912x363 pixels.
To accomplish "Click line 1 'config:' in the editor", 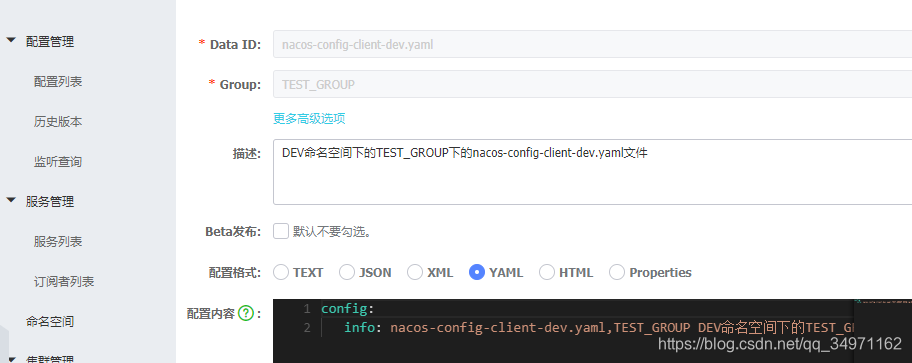I will click(348, 308).
